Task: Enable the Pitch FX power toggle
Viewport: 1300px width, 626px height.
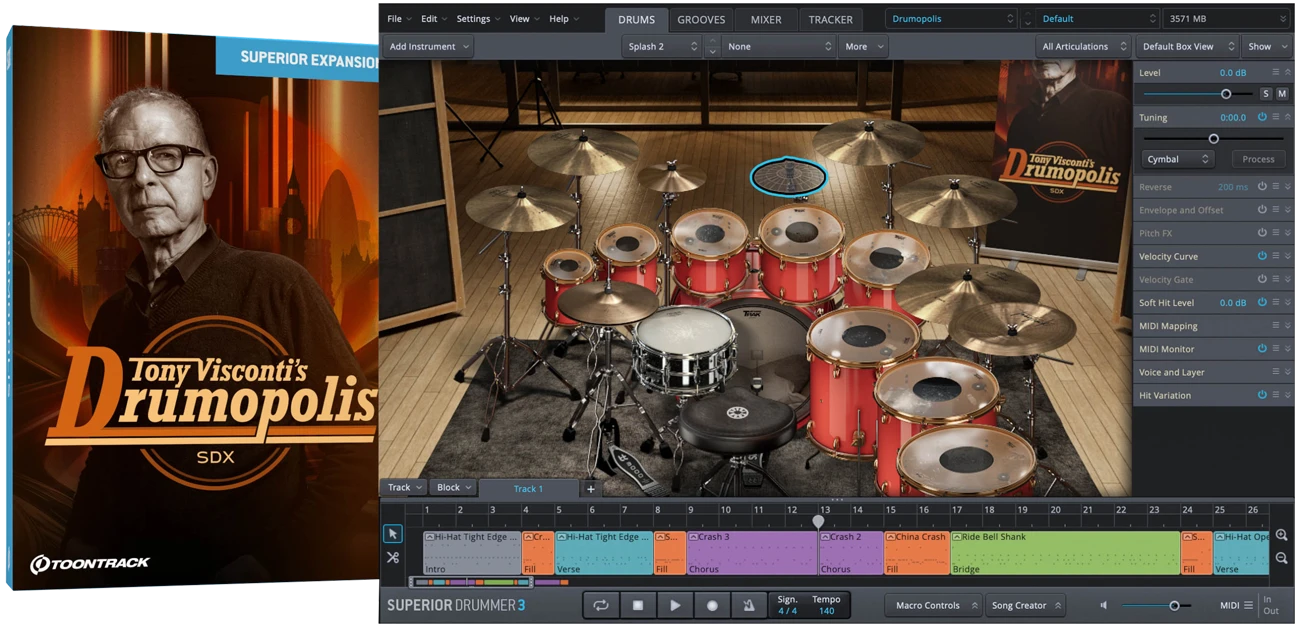Action: (1262, 233)
